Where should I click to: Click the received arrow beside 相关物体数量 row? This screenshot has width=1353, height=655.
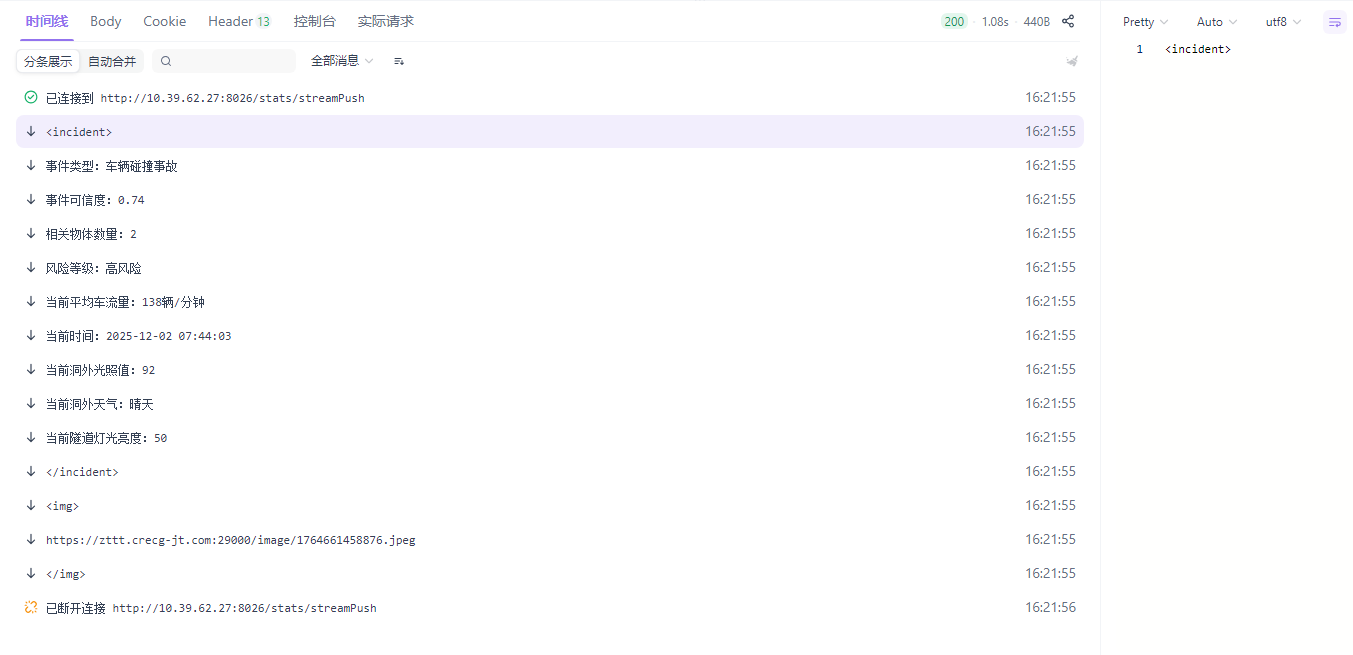pyautogui.click(x=31, y=233)
